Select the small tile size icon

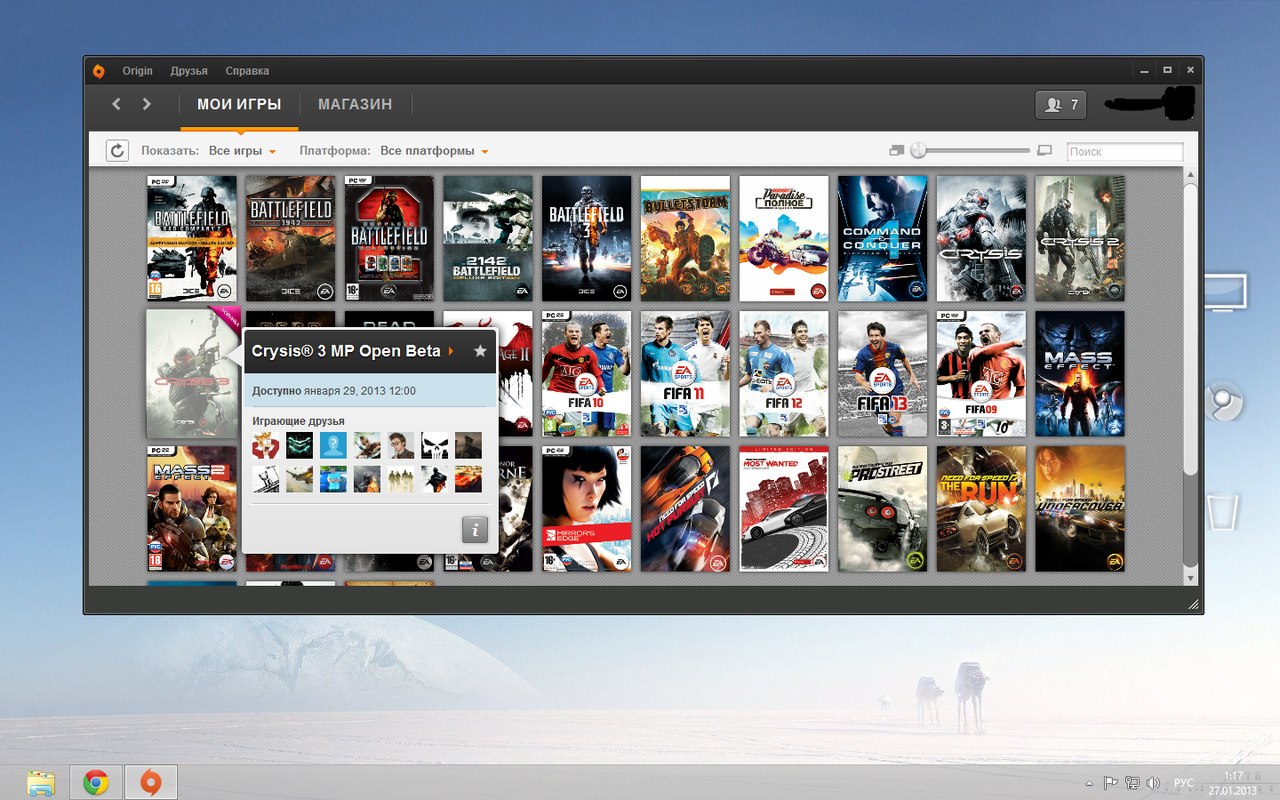896,151
